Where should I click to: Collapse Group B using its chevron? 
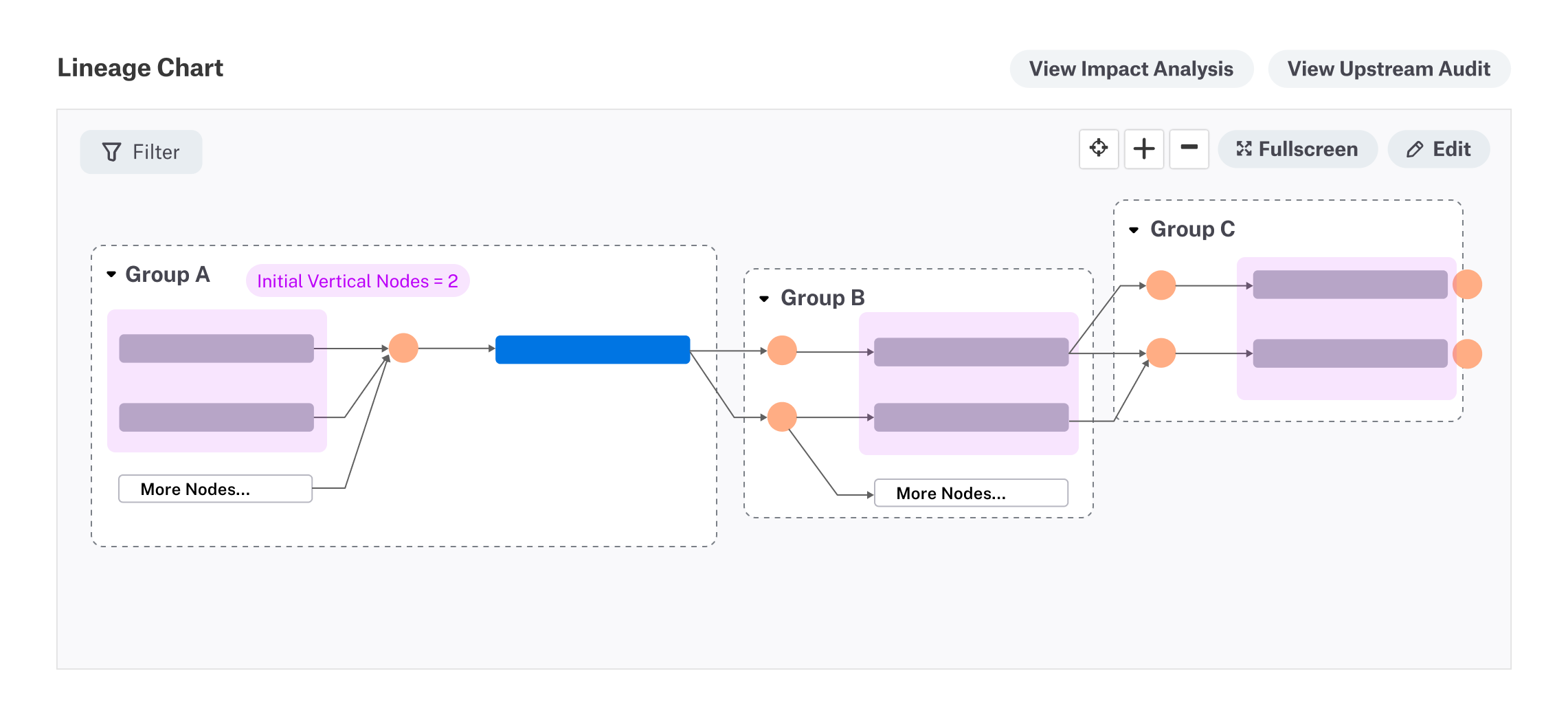(763, 297)
